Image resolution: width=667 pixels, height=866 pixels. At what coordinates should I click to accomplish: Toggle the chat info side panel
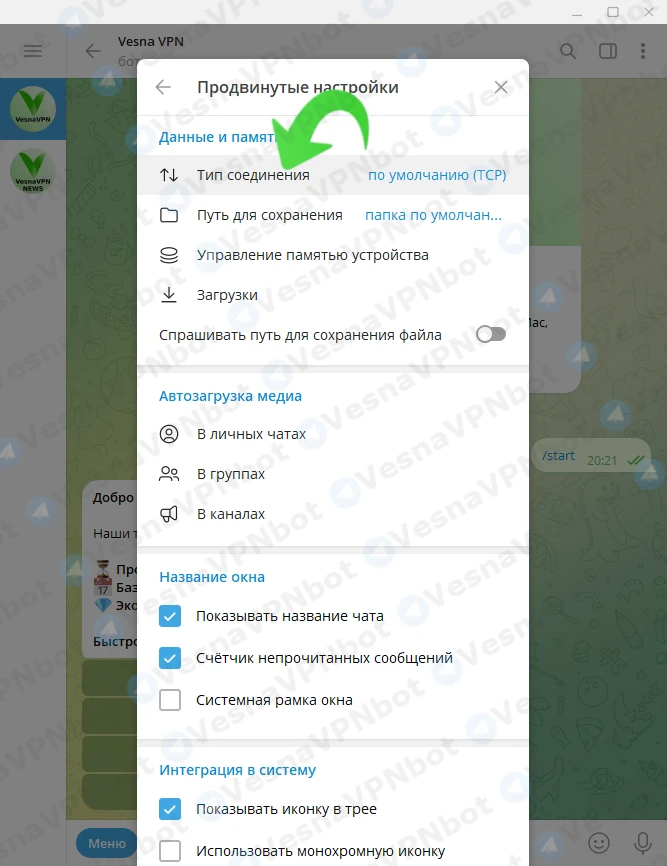click(x=608, y=51)
